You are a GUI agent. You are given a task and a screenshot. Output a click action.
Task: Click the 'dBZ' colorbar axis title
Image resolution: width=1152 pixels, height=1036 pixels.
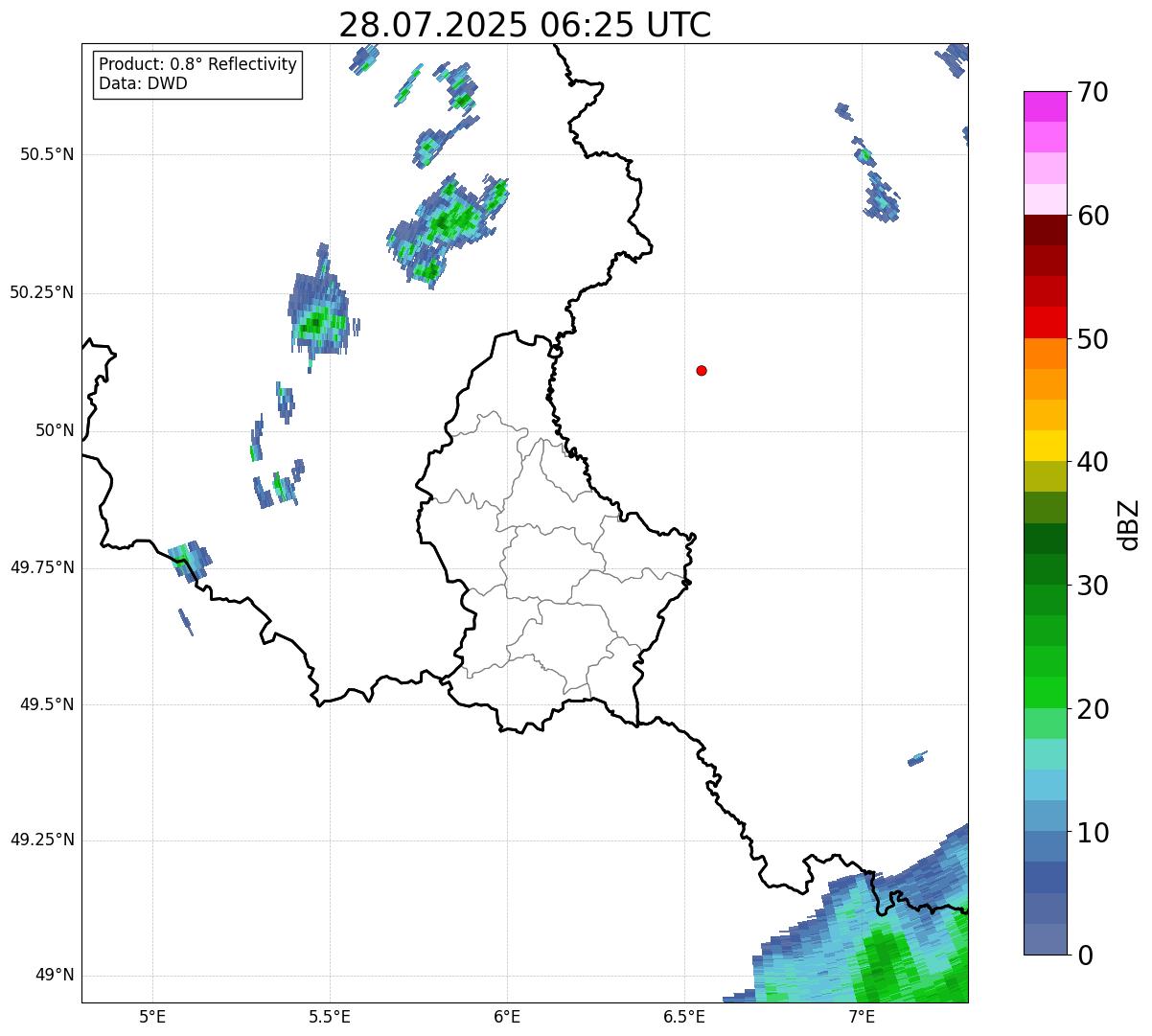coord(1129,524)
